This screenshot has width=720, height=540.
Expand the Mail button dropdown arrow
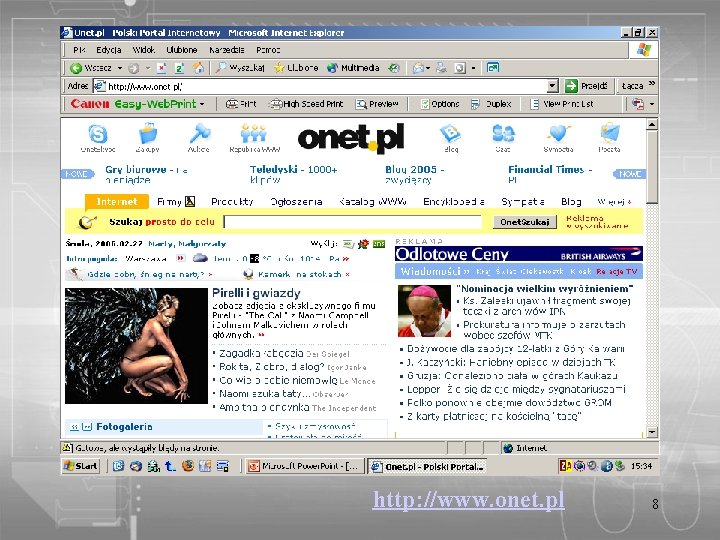click(428, 68)
